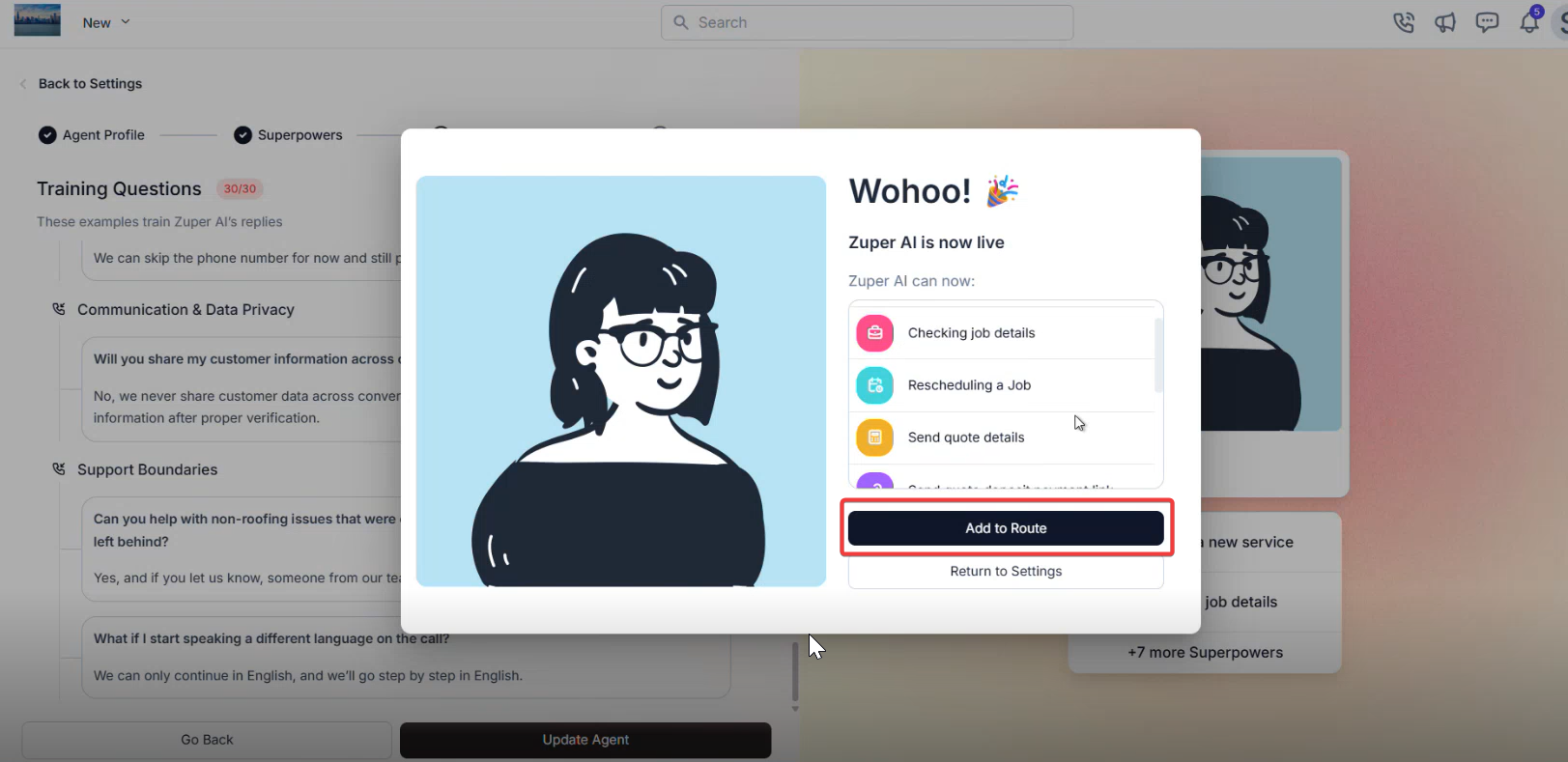1568x762 pixels.
Task: Open the different language question card
Action: (406, 658)
